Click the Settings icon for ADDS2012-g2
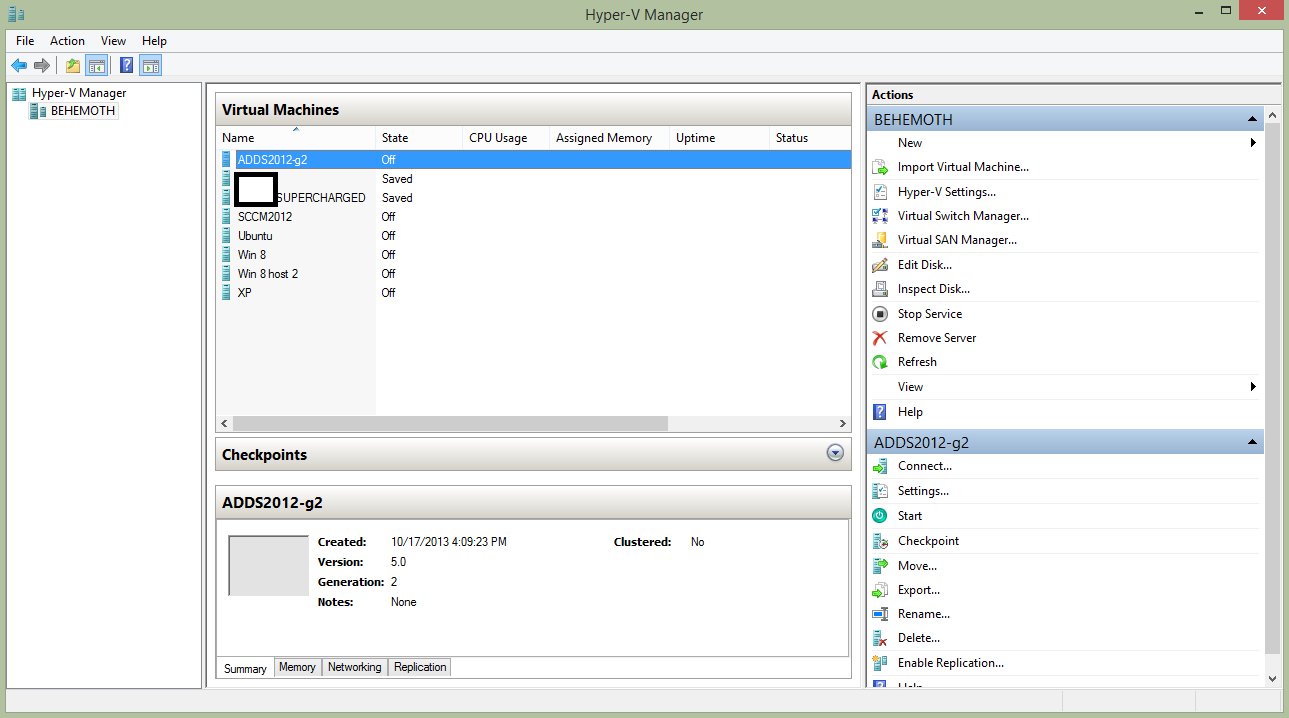Image resolution: width=1289 pixels, height=718 pixels. (x=880, y=491)
